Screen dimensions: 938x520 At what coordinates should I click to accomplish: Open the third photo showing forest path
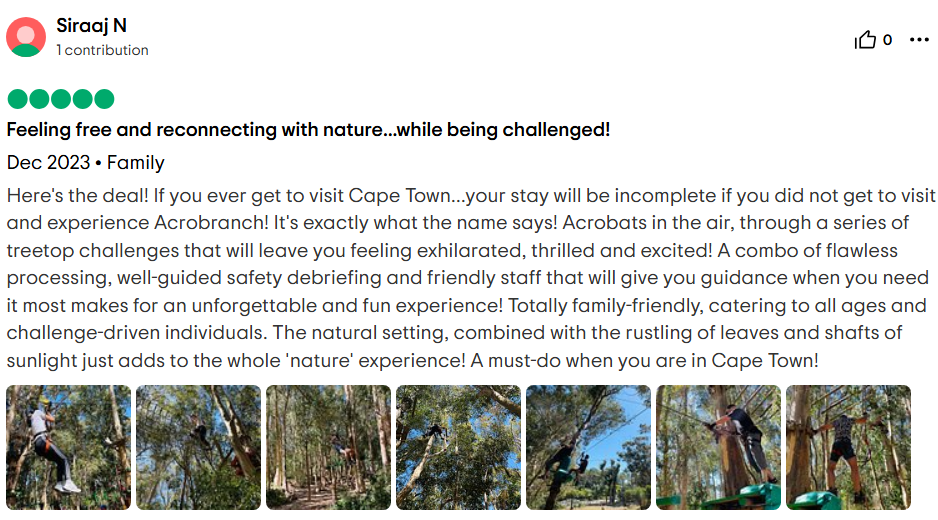point(328,447)
